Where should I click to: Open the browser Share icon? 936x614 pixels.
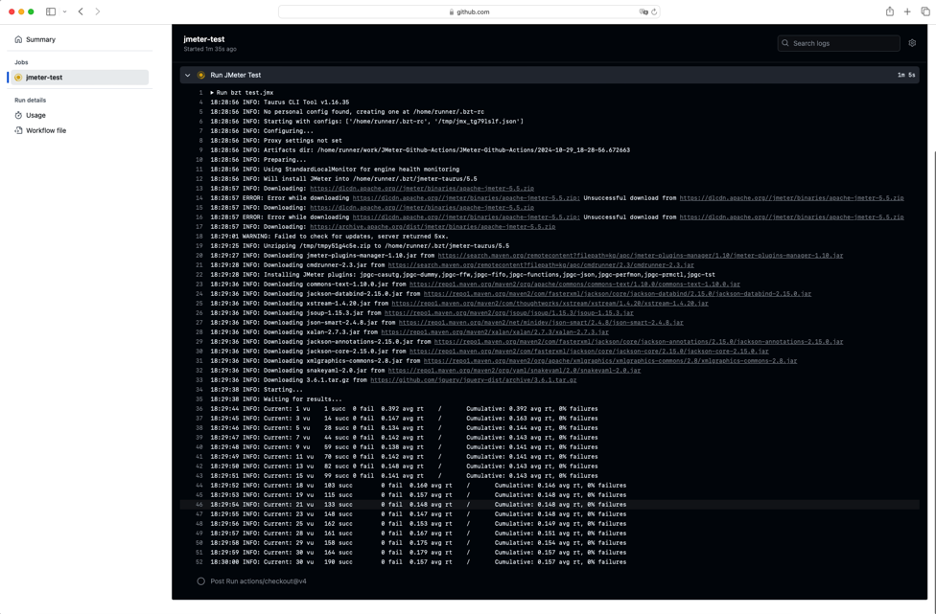click(889, 11)
